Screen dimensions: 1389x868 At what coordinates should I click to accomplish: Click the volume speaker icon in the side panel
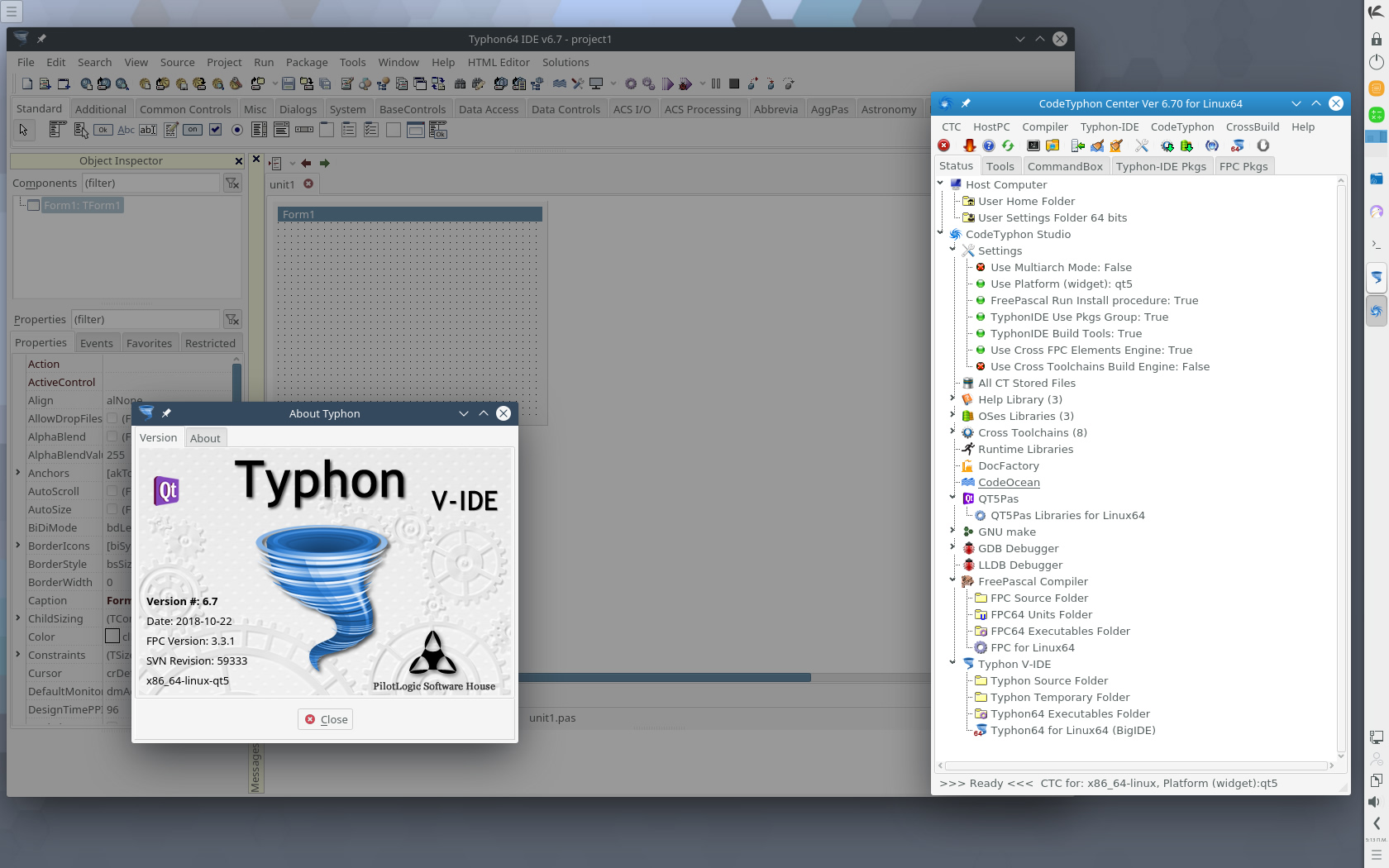coord(1376,802)
